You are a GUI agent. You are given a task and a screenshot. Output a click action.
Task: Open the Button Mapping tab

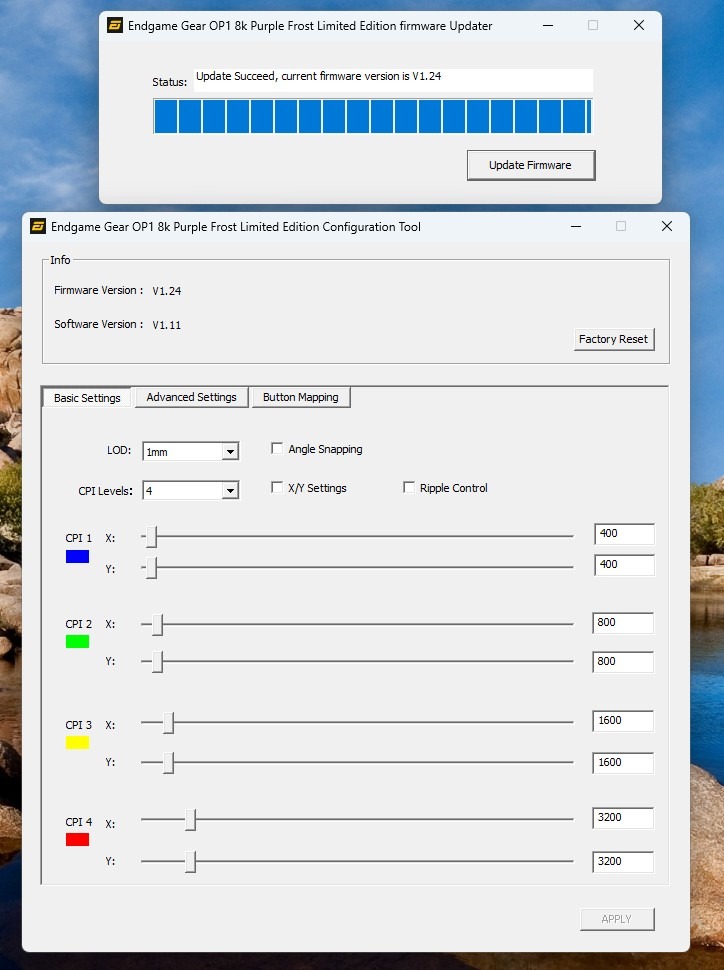tap(301, 397)
